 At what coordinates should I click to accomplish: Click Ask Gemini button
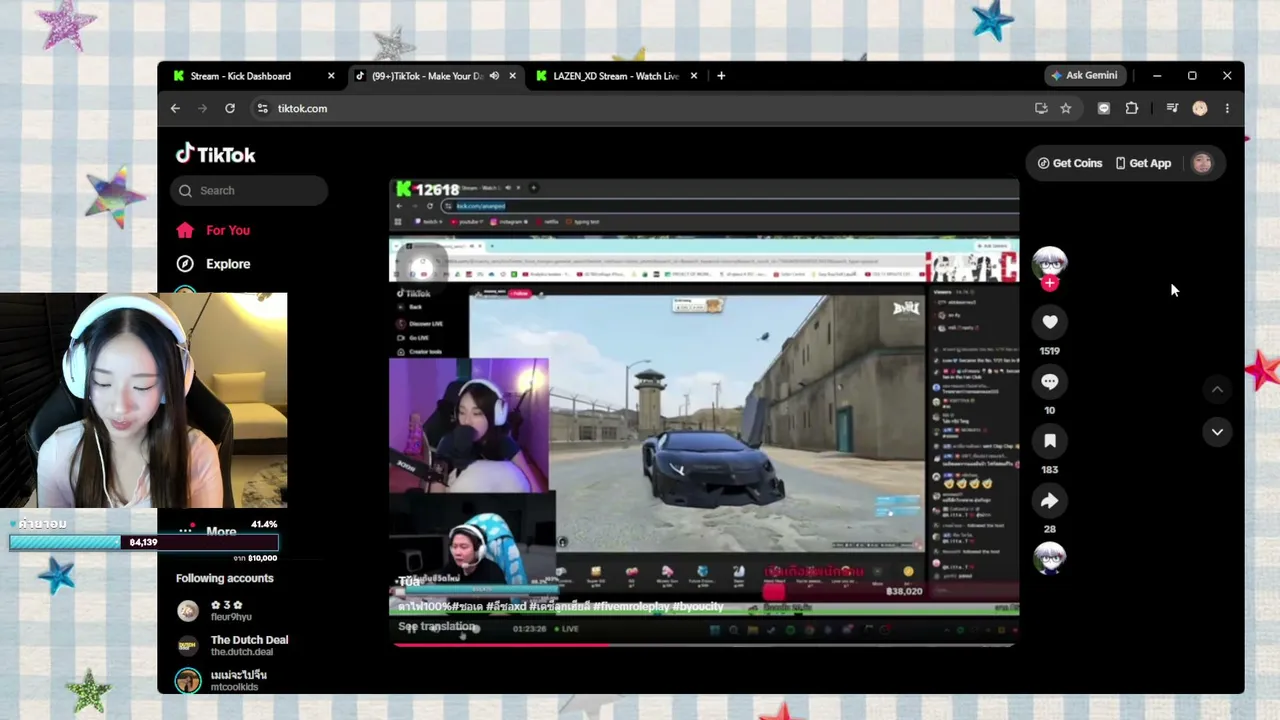pos(1084,75)
